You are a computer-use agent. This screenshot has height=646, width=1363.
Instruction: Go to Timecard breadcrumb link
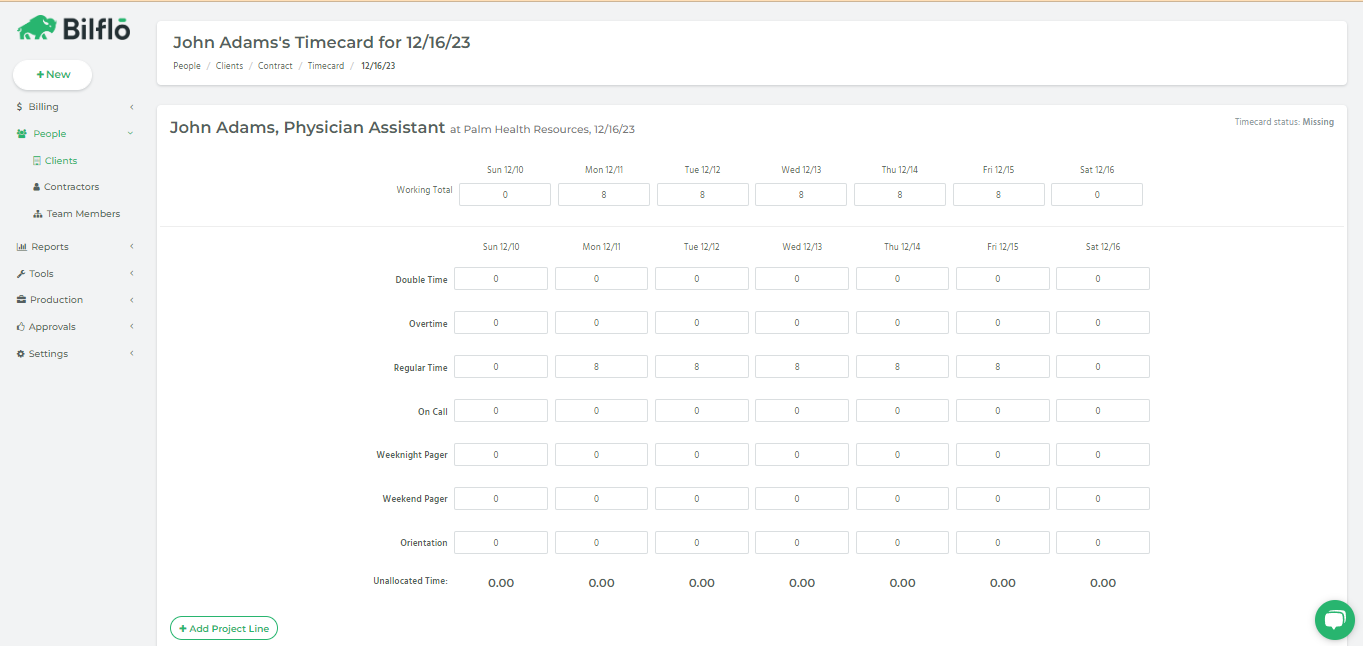[326, 66]
